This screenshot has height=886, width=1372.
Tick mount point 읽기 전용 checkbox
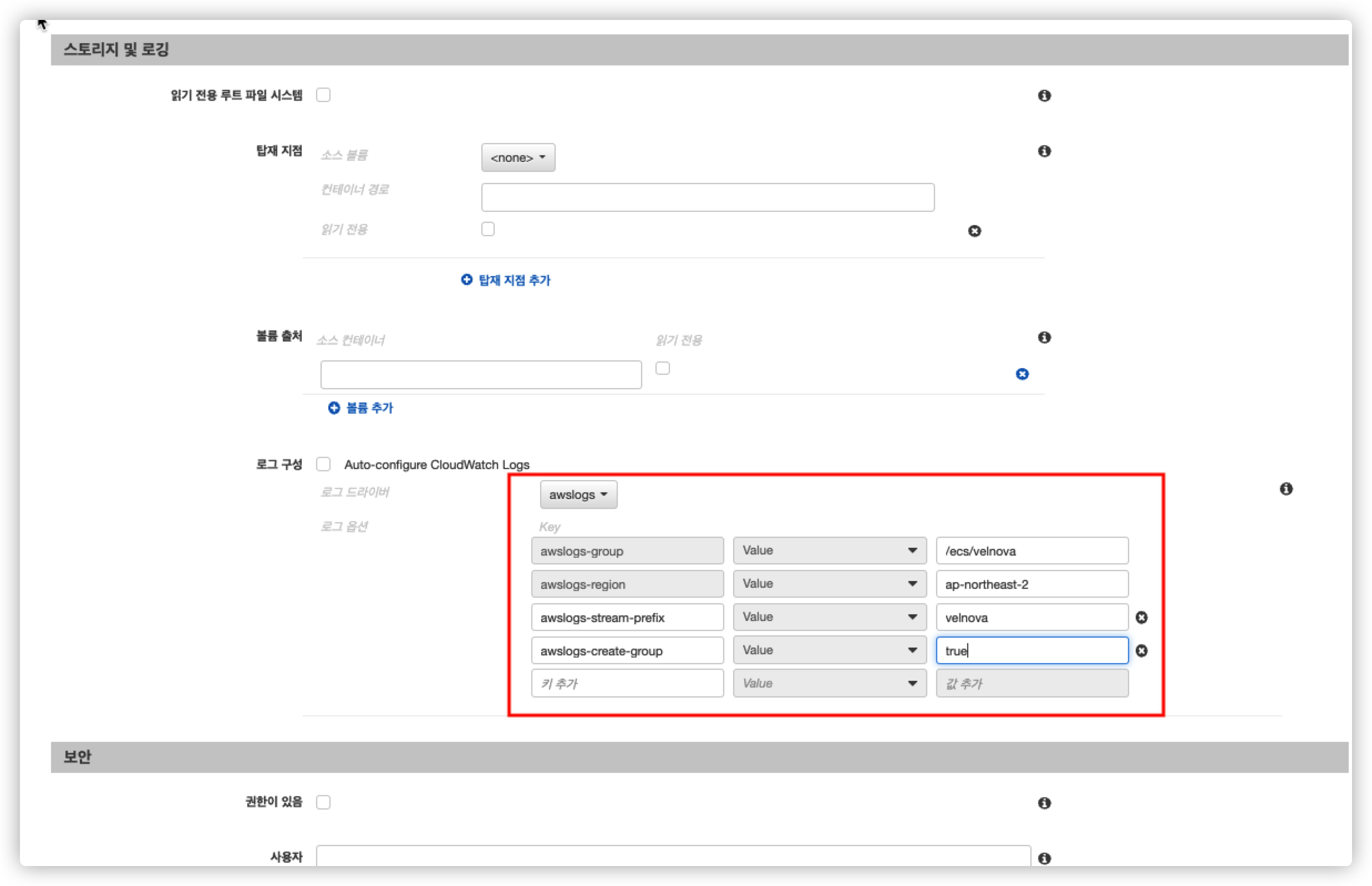pos(488,229)
